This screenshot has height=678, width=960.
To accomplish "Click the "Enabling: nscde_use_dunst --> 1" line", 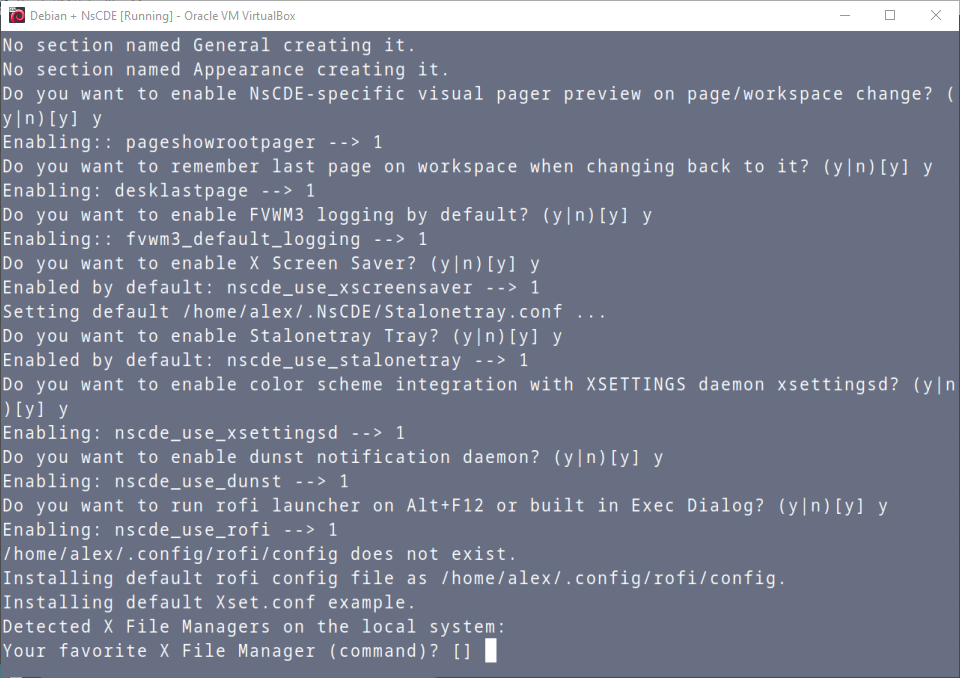I will pos(175,481).
